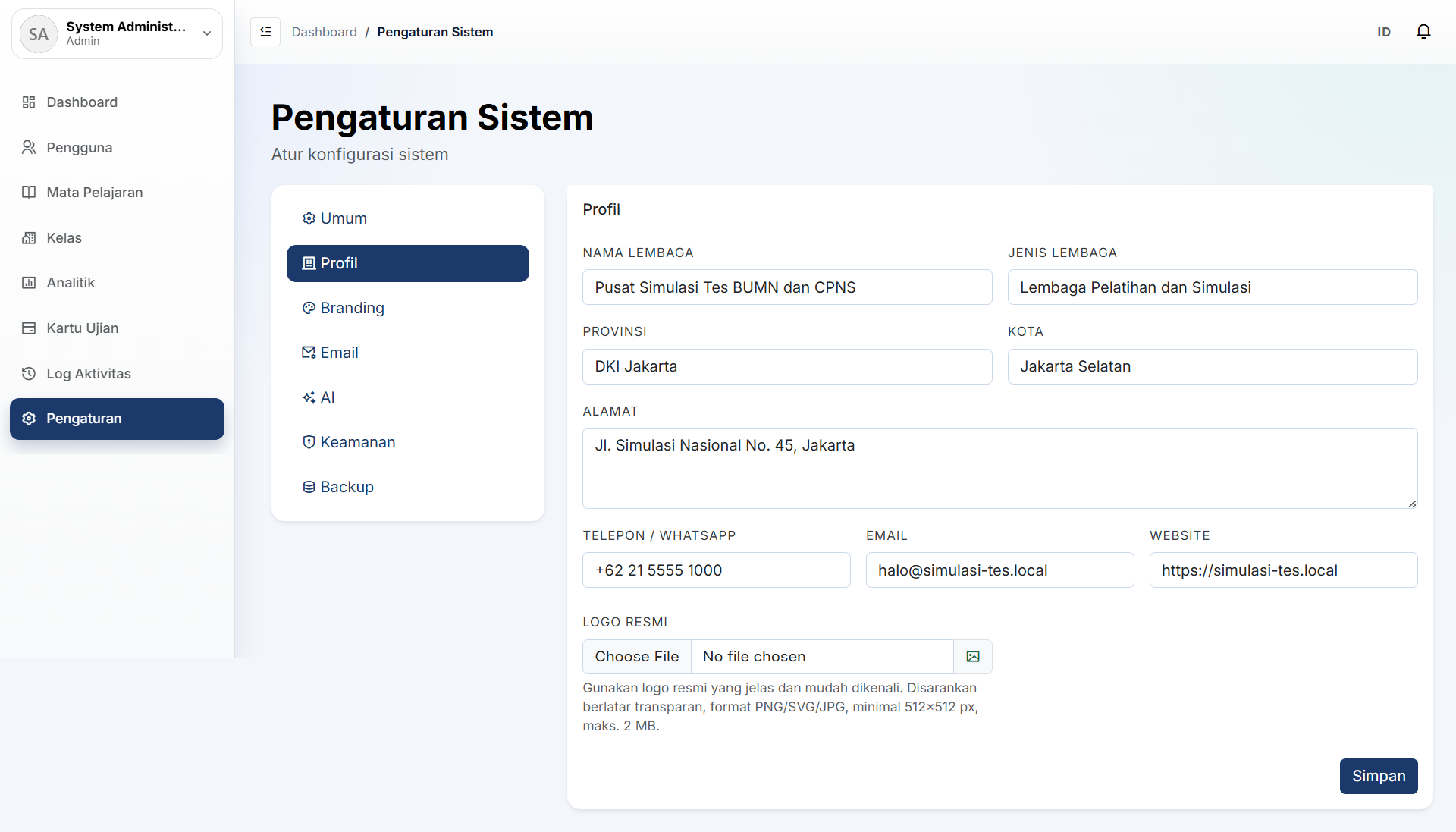The image size is (1456, 832).
Task: Click the Dashboard grid icon in sidebar
Action: [x=29, y=102]
